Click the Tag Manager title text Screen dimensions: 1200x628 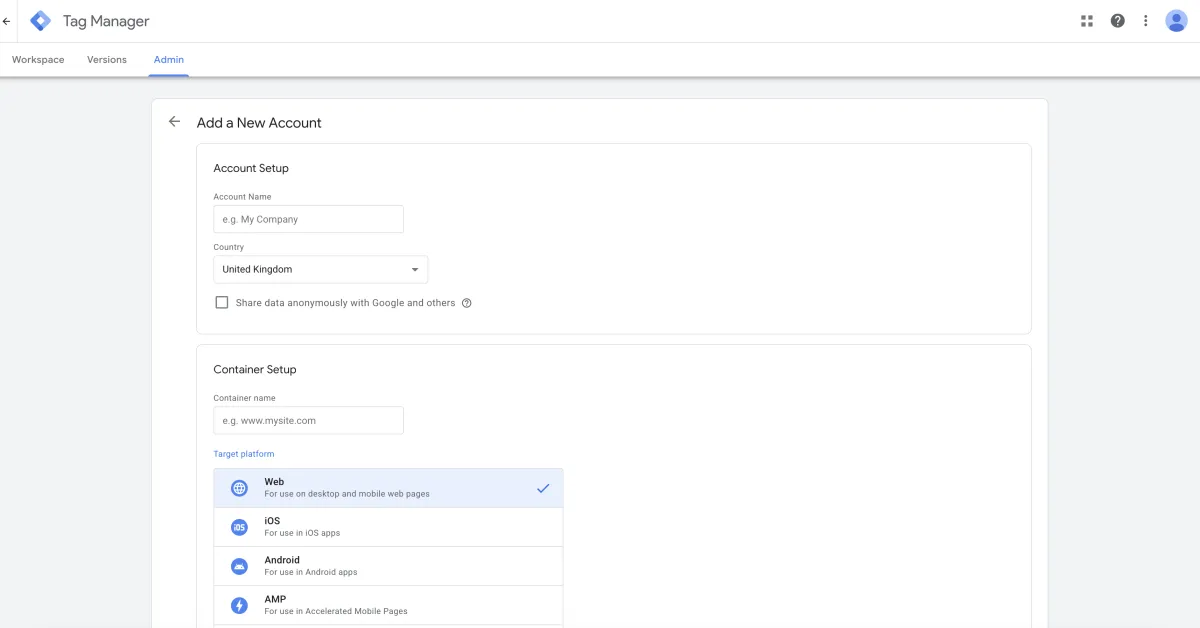(x=106, y=21)
